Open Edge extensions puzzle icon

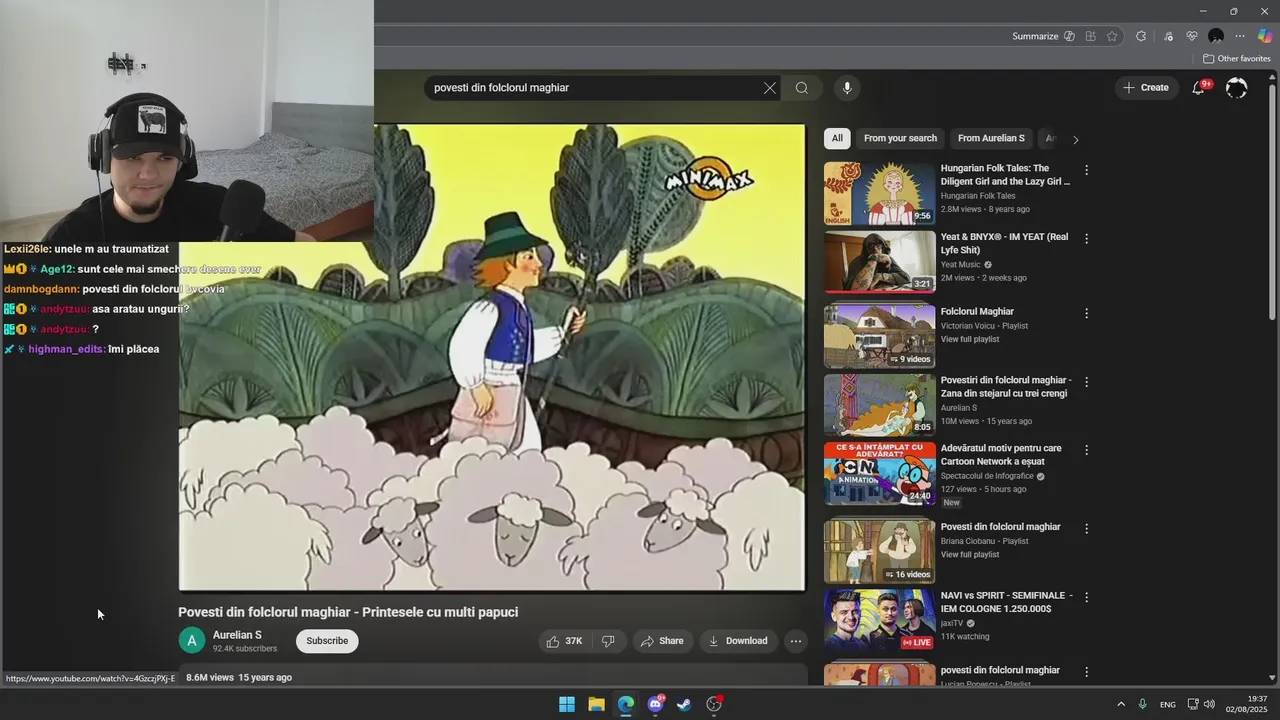point(1141,36)
